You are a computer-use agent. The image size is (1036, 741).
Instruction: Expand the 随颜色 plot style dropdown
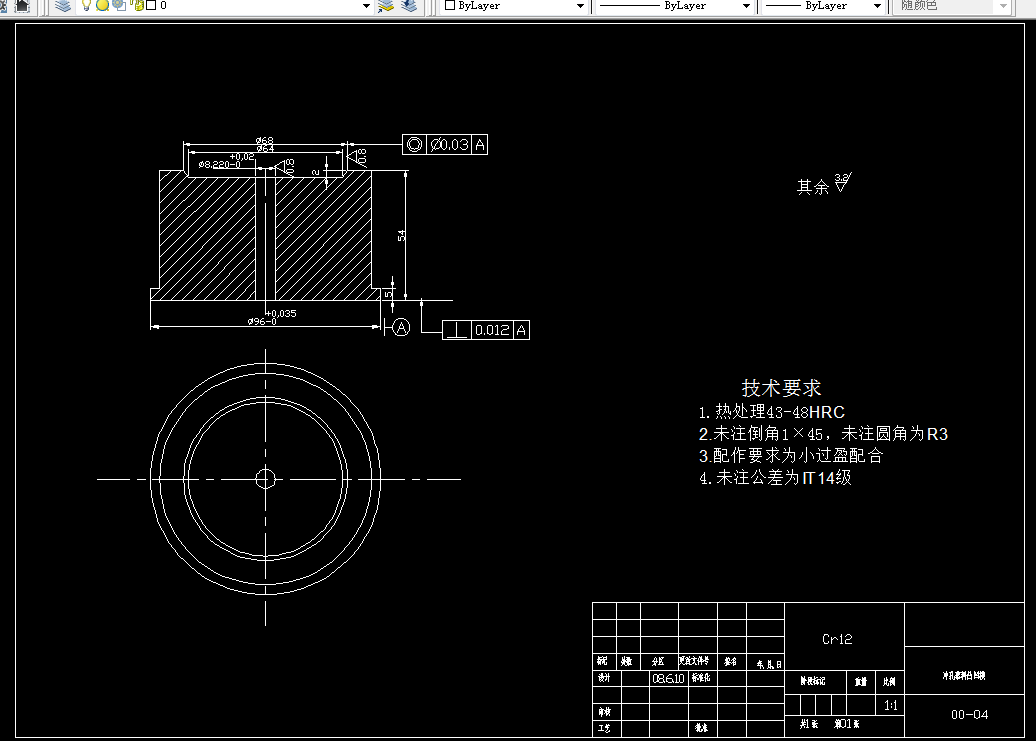(1003, 6)
